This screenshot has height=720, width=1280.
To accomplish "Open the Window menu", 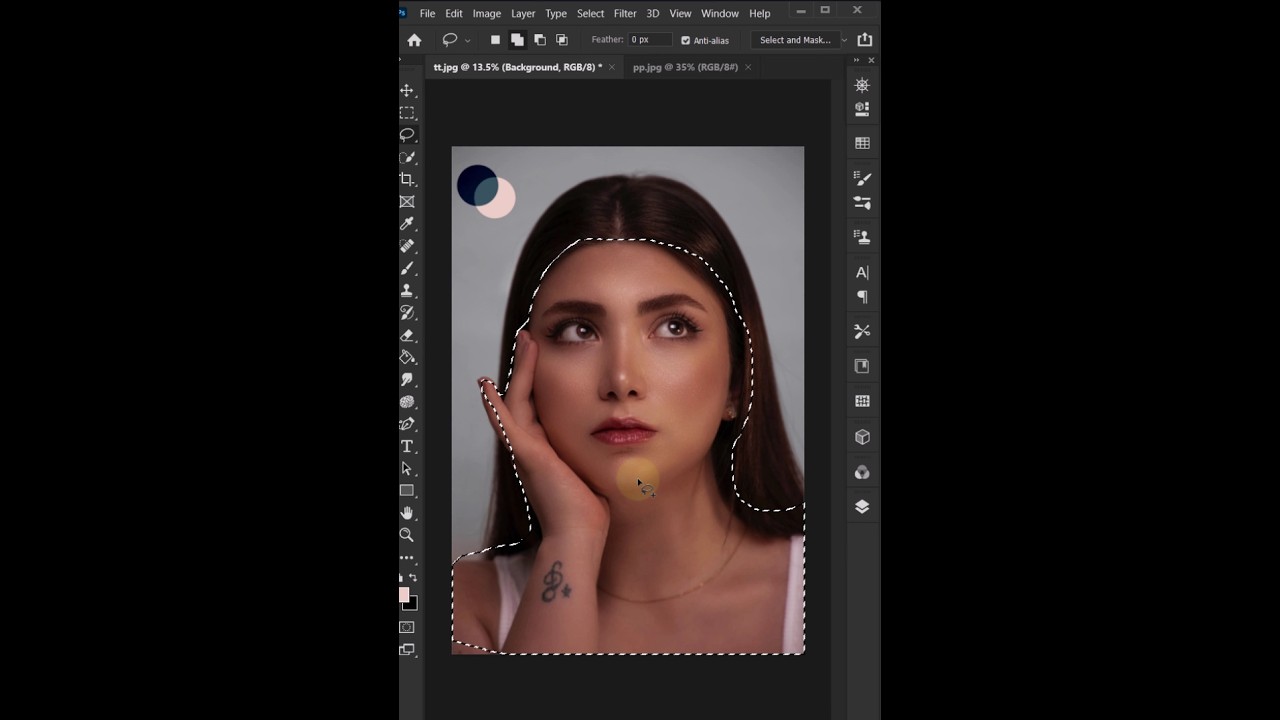I will 720,13.
